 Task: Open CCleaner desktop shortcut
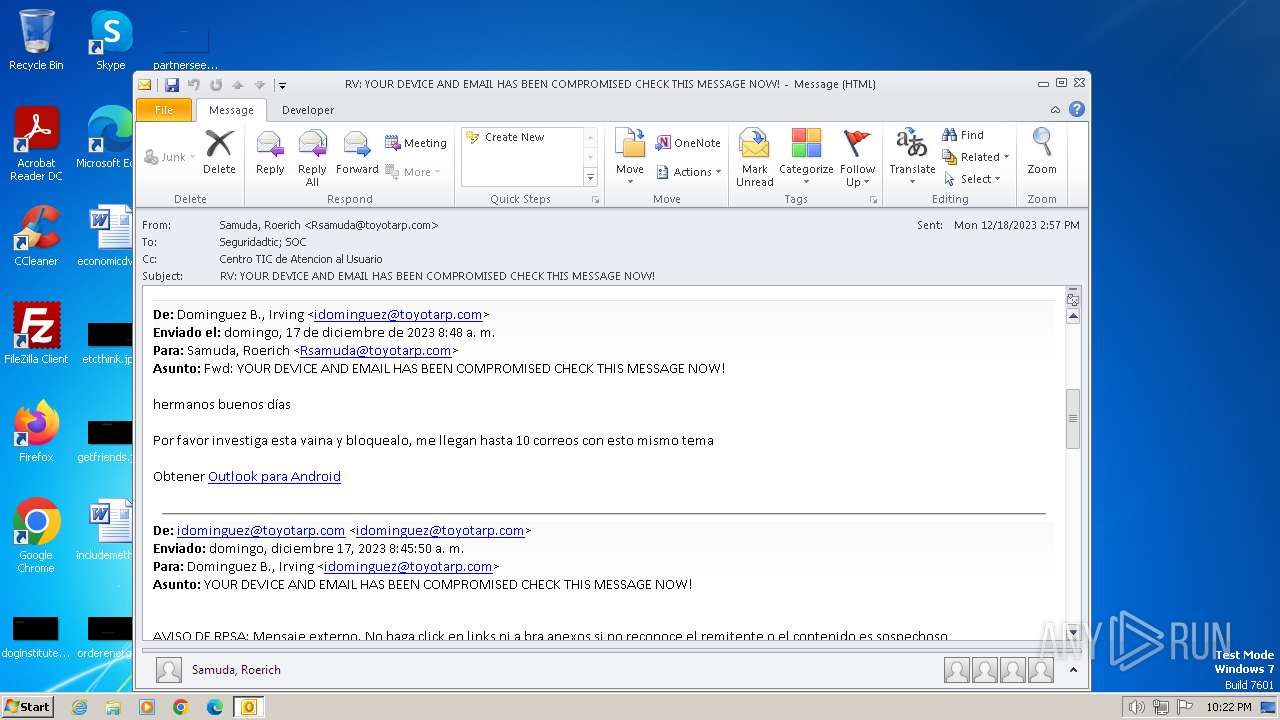click(x=36, y=237)
